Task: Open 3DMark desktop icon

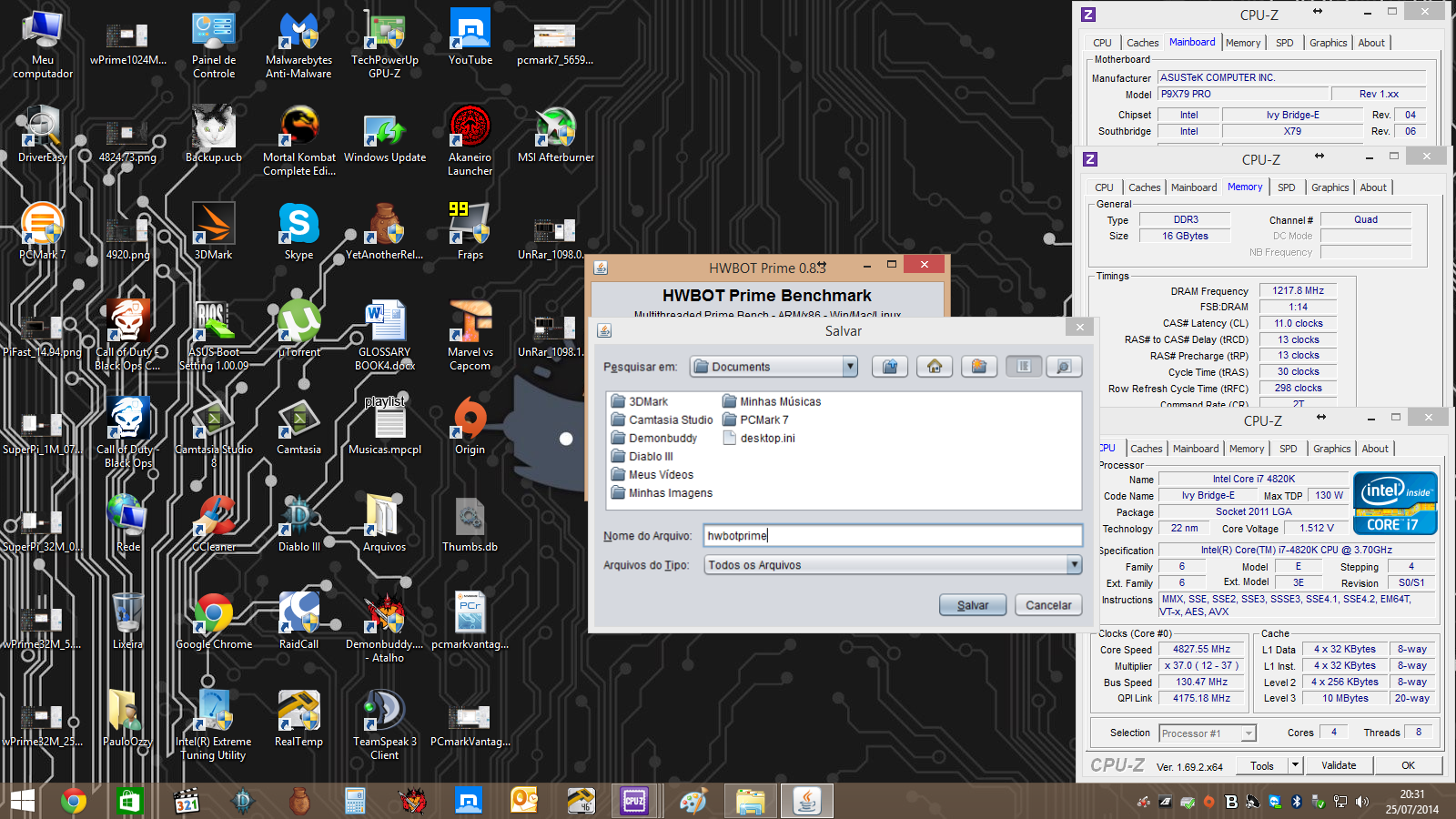Action: [x=214, y=231]
